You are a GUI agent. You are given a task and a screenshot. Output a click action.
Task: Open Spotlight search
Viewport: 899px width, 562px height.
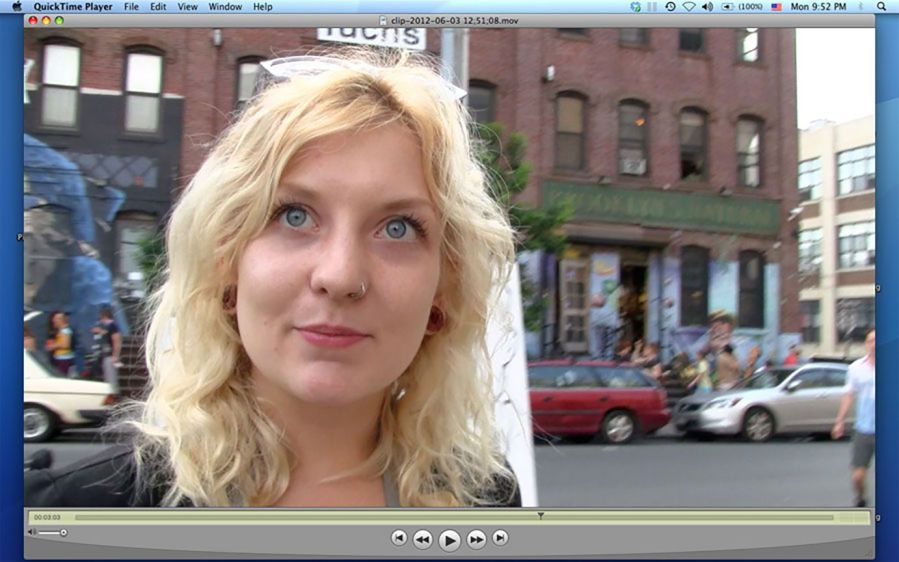tap(883, 7)
